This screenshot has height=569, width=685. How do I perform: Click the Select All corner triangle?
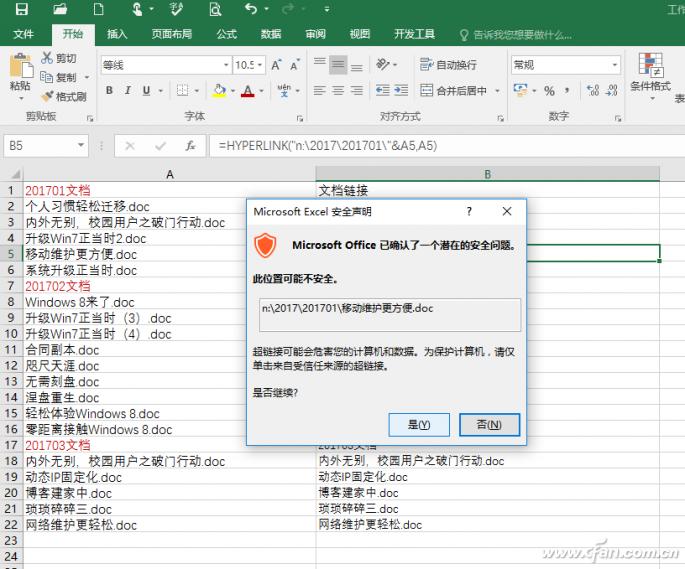click(x=15, y=174)
